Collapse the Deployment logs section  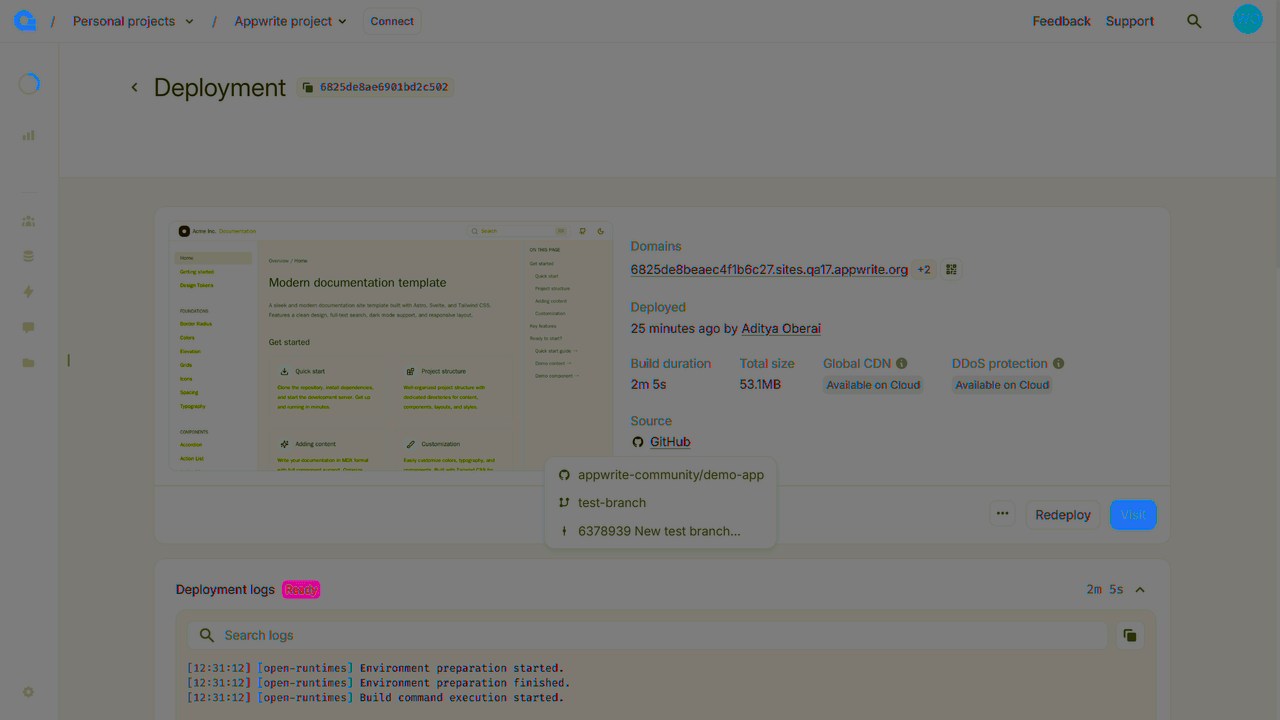coord(1140,589)
